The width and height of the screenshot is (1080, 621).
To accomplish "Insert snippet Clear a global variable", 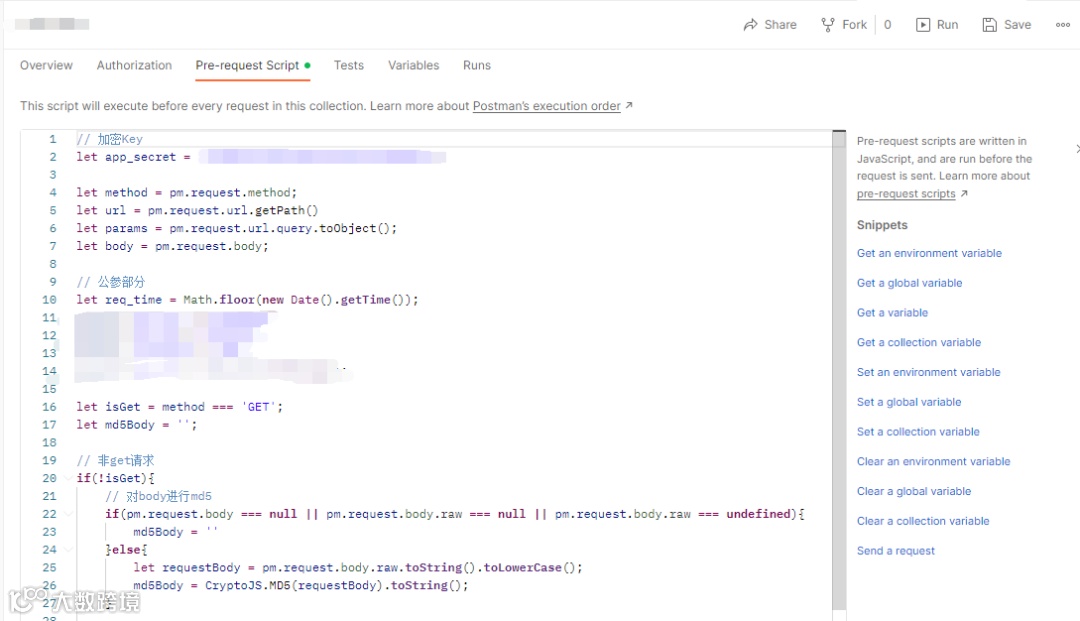I will pyautogui.click(x=914, y=491).
